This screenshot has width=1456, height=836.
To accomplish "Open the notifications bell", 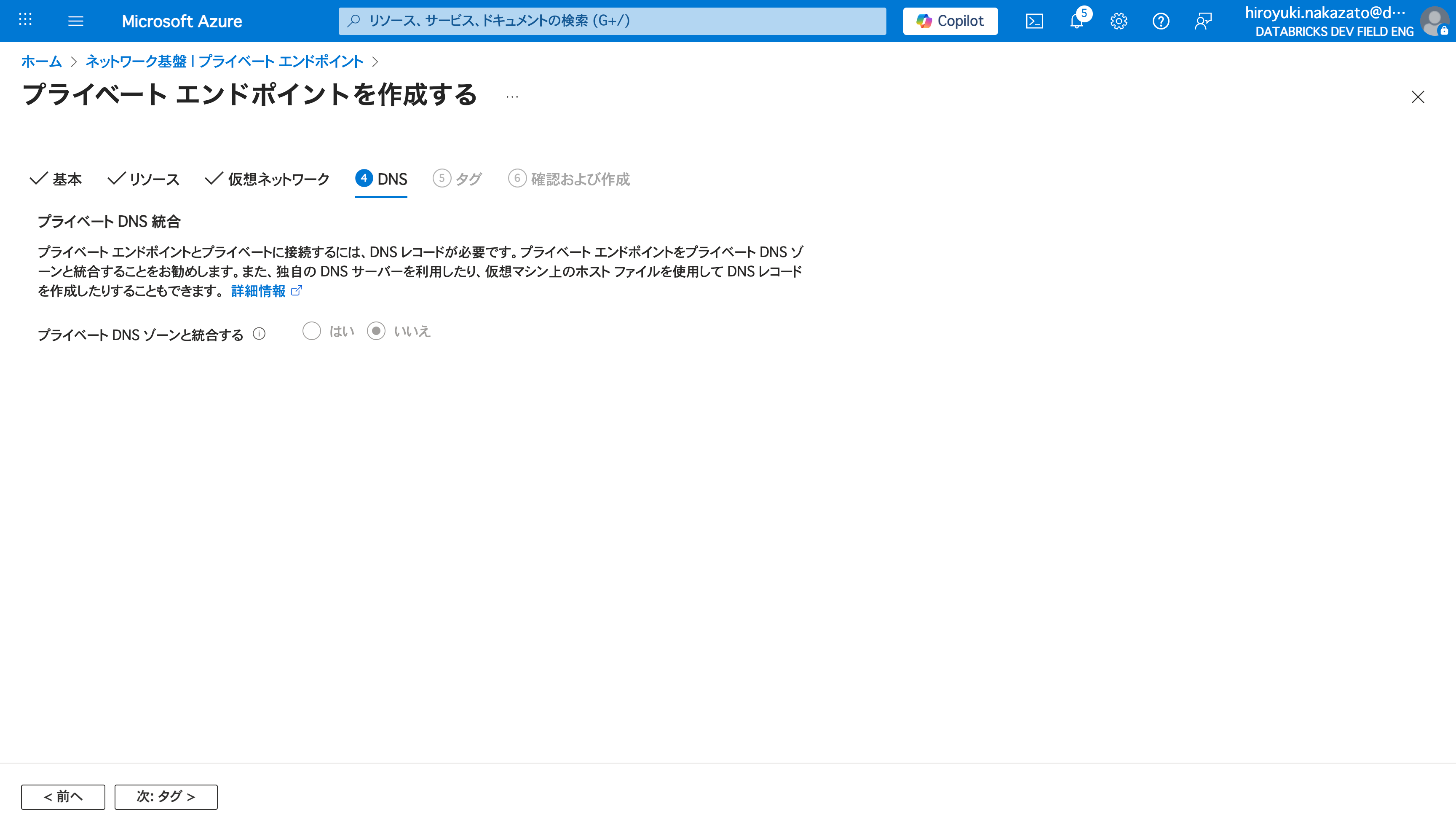I will point(1077,21).
